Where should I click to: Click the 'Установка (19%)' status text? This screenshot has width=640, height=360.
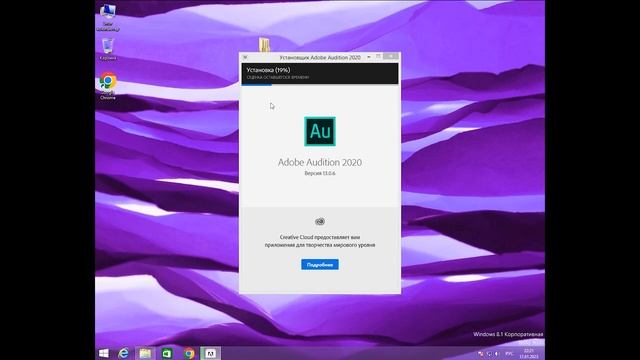coord(268,70)
